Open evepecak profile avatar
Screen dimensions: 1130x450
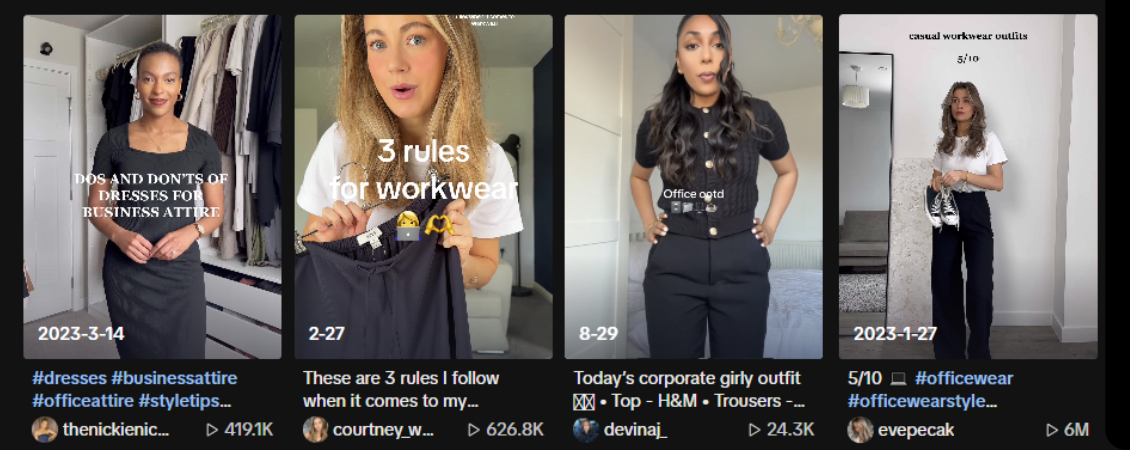(x=860, y=430)
